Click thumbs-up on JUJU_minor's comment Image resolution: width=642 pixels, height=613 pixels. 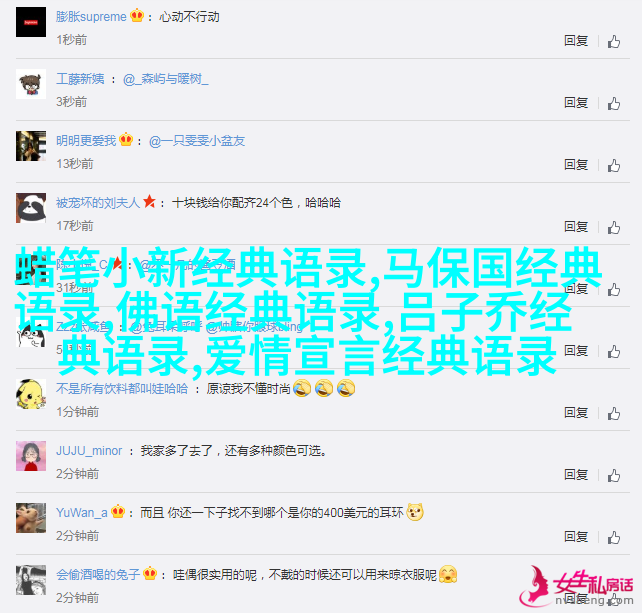pos(613,475)
